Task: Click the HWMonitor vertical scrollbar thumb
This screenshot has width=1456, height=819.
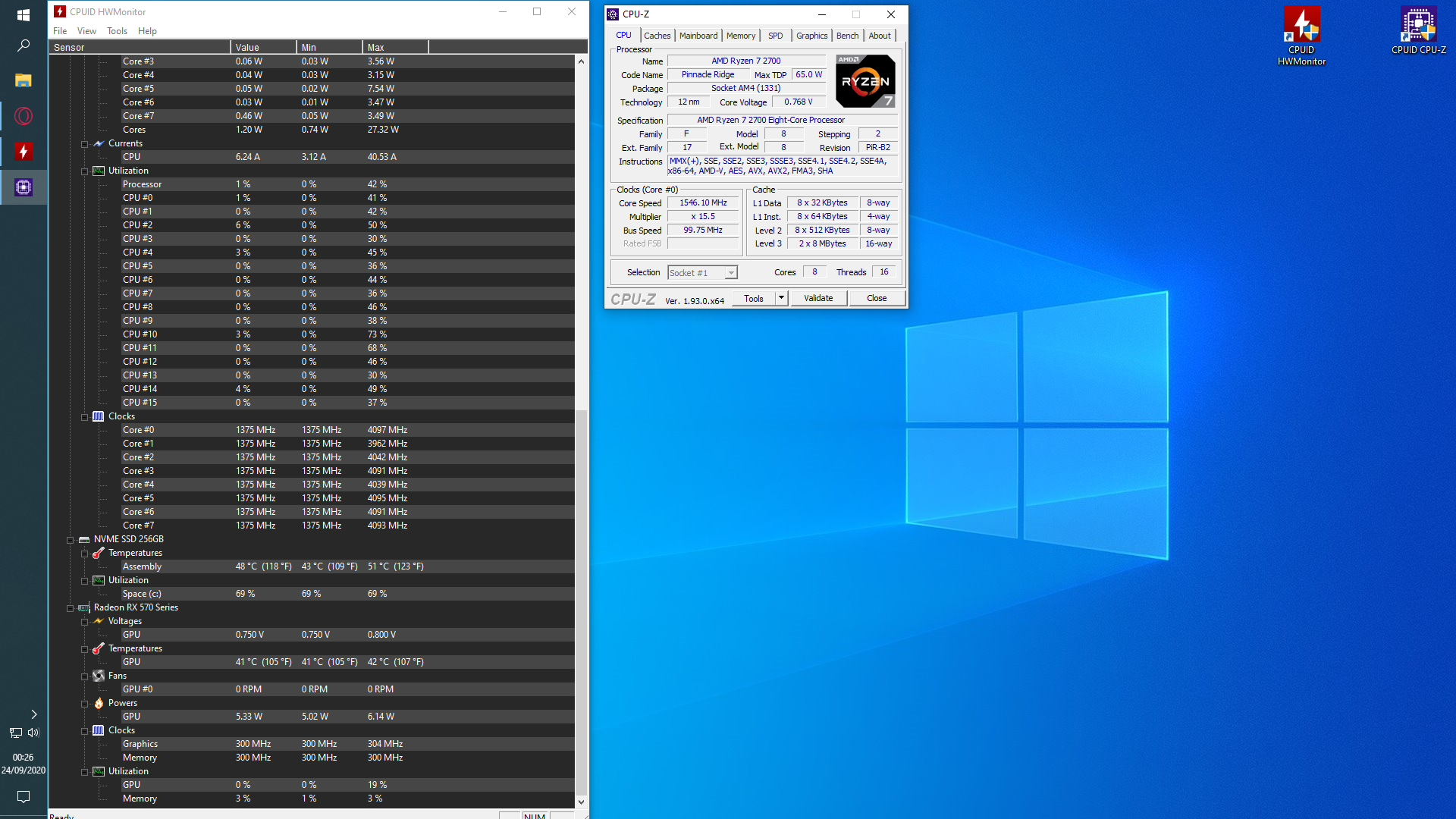Action: [581, 602]
